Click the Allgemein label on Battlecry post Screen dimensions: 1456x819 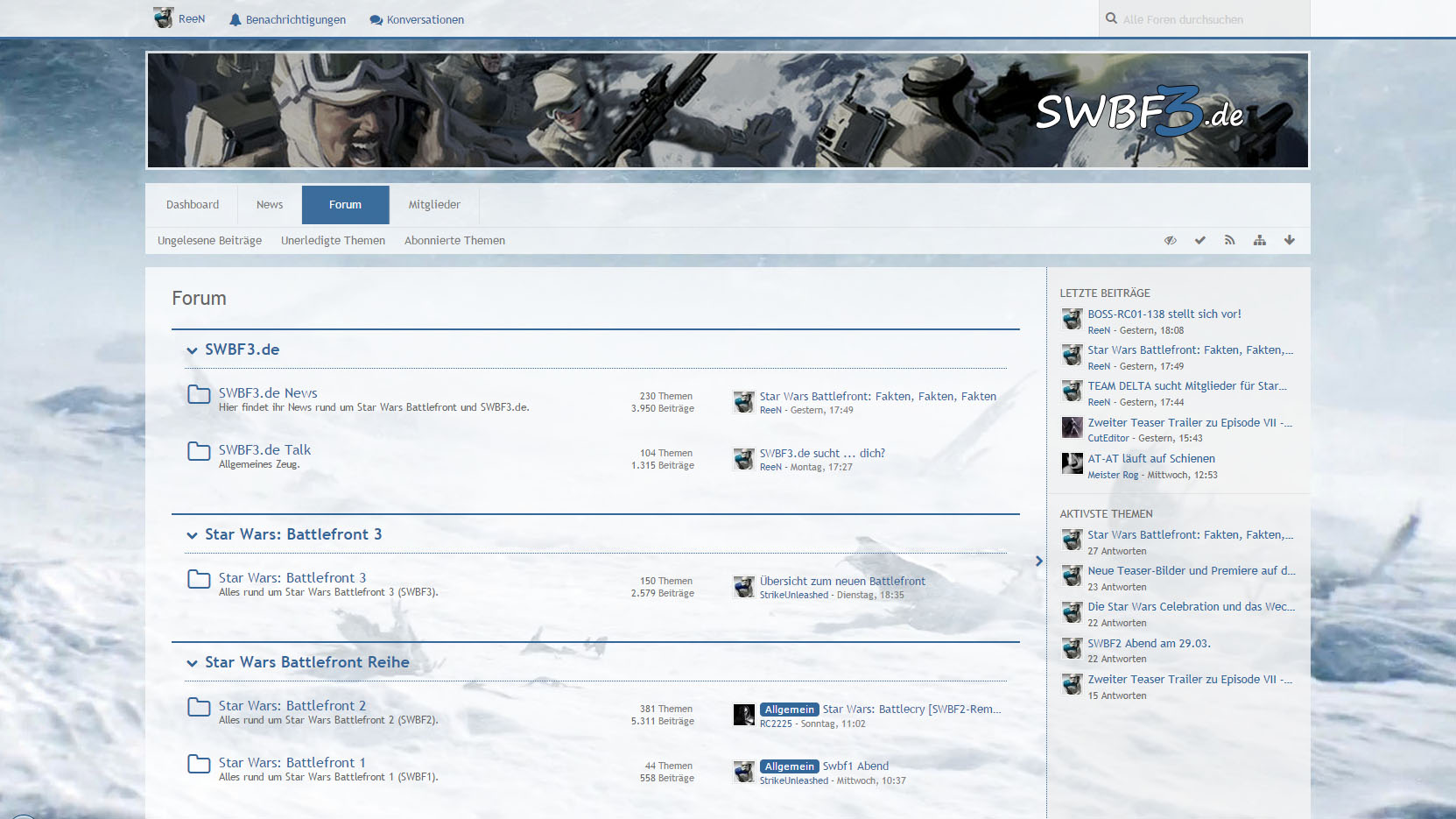tap(790, 710)
